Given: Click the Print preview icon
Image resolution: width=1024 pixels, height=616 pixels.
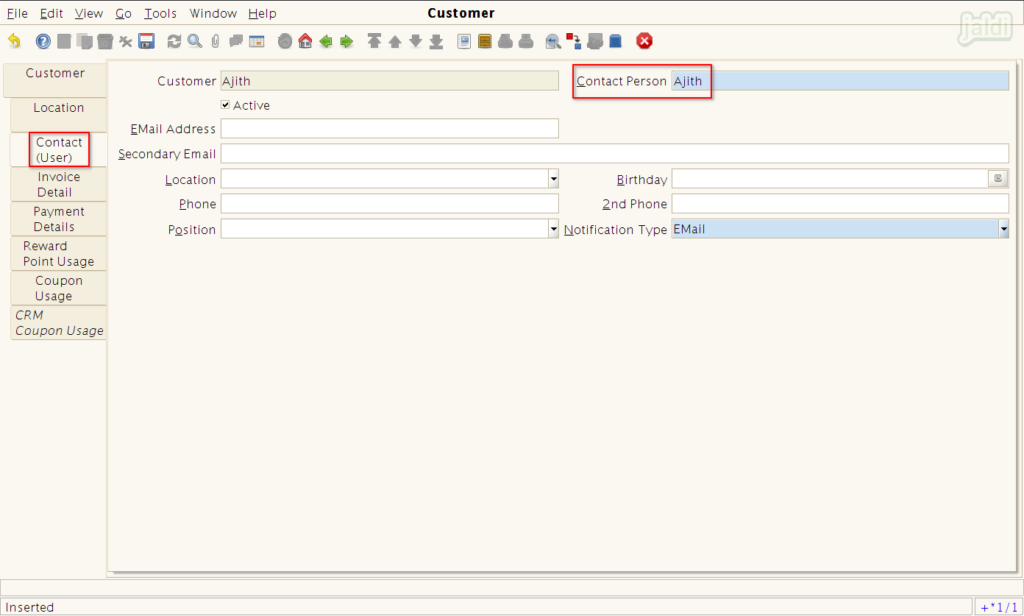Looking at the screenshot, I should click(505, 41).
